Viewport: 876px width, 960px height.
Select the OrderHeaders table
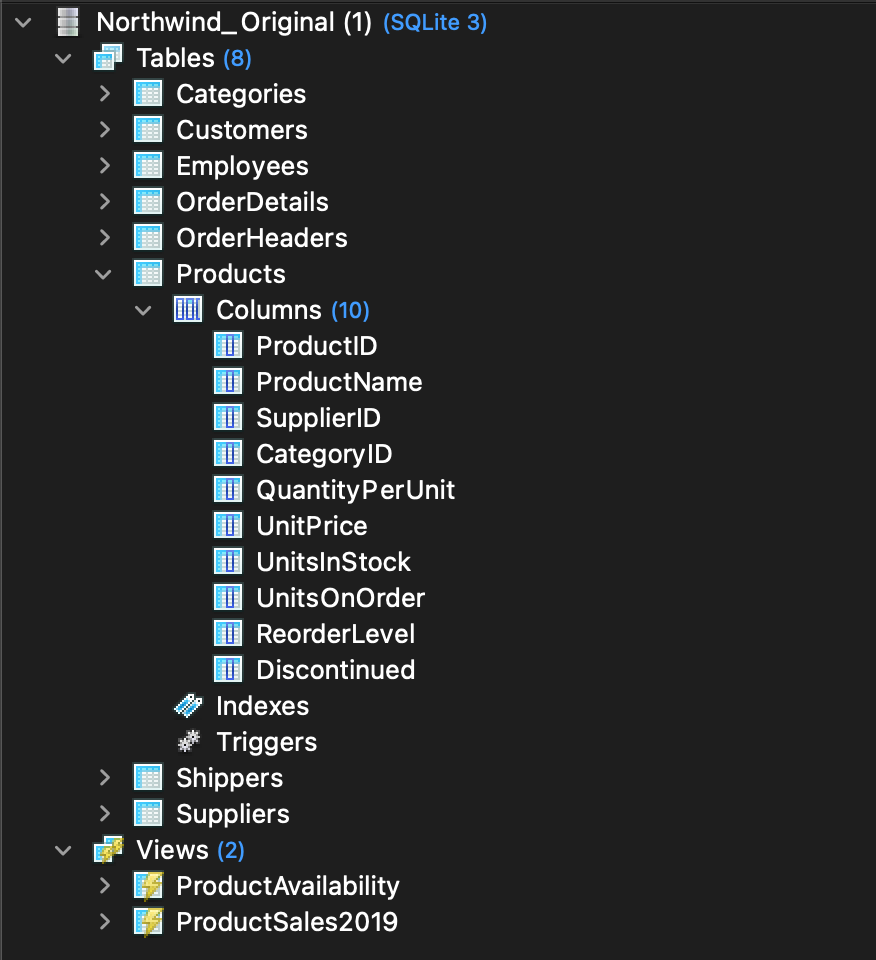click(x=262, y=237)
